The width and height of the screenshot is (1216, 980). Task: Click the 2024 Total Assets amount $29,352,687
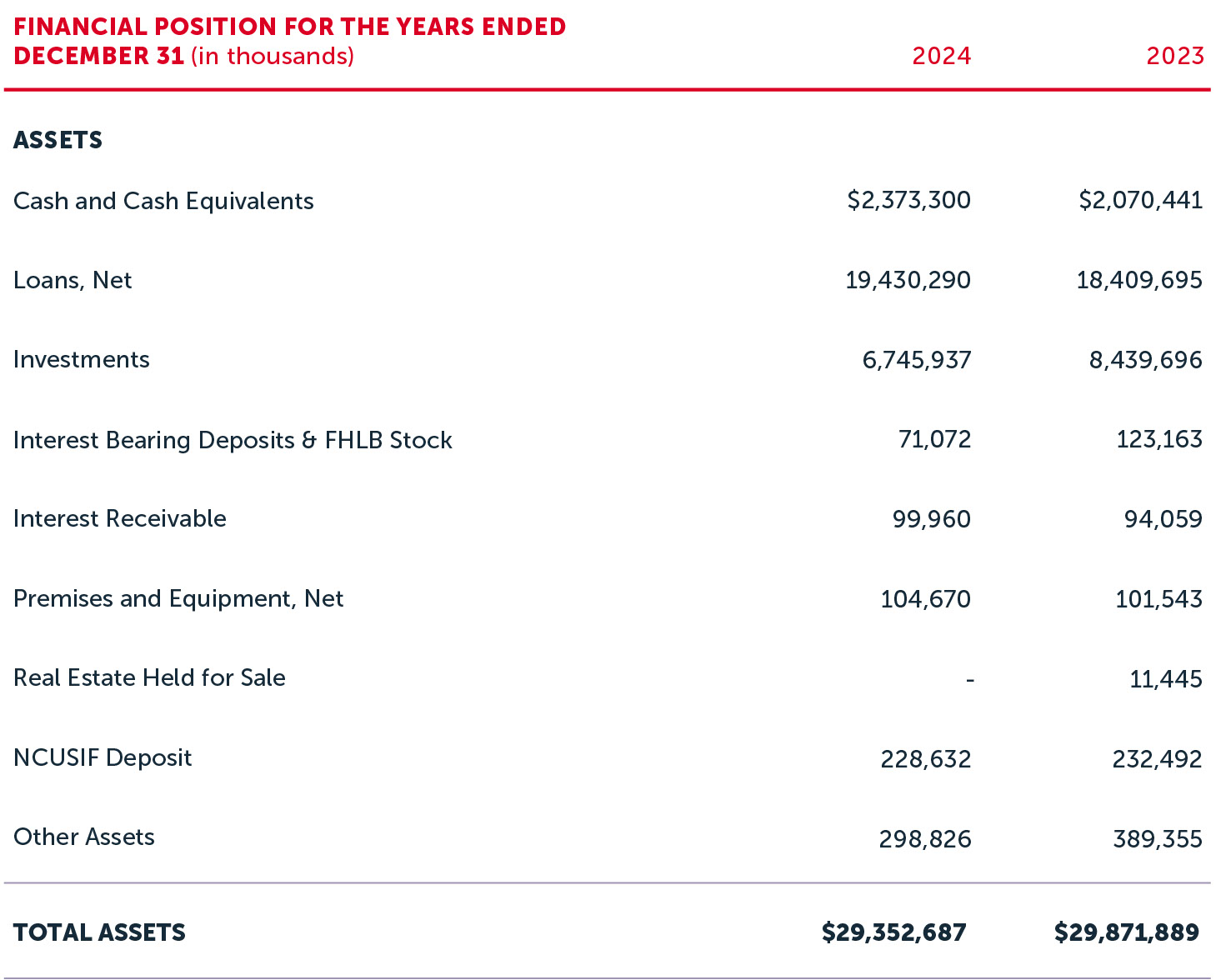pos(893,932)
